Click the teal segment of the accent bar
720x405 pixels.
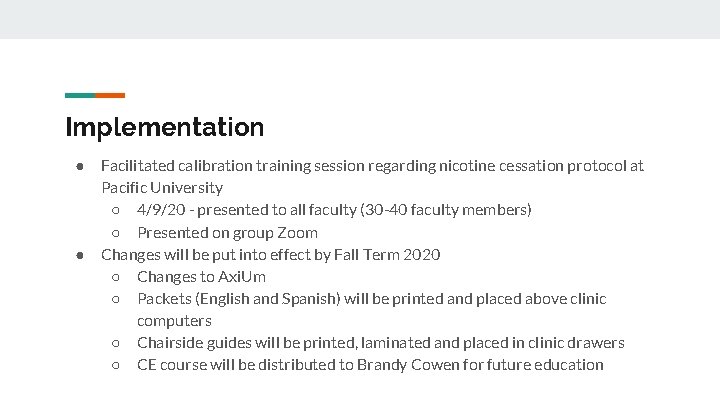click(80, 96)
